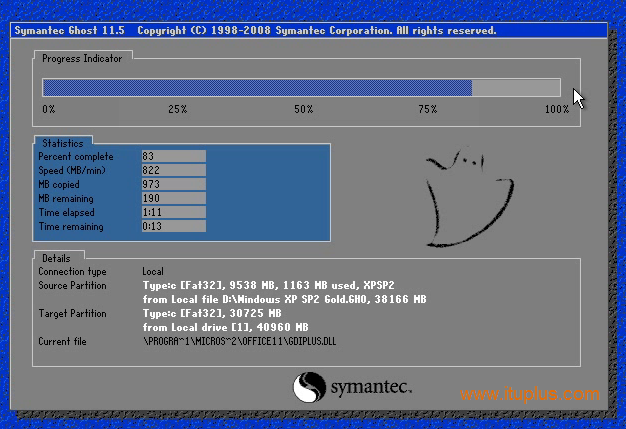Click the 'MB remaining' label
Image resolution: width=626 pixels, height=429 pixels.
pos(66,198)
